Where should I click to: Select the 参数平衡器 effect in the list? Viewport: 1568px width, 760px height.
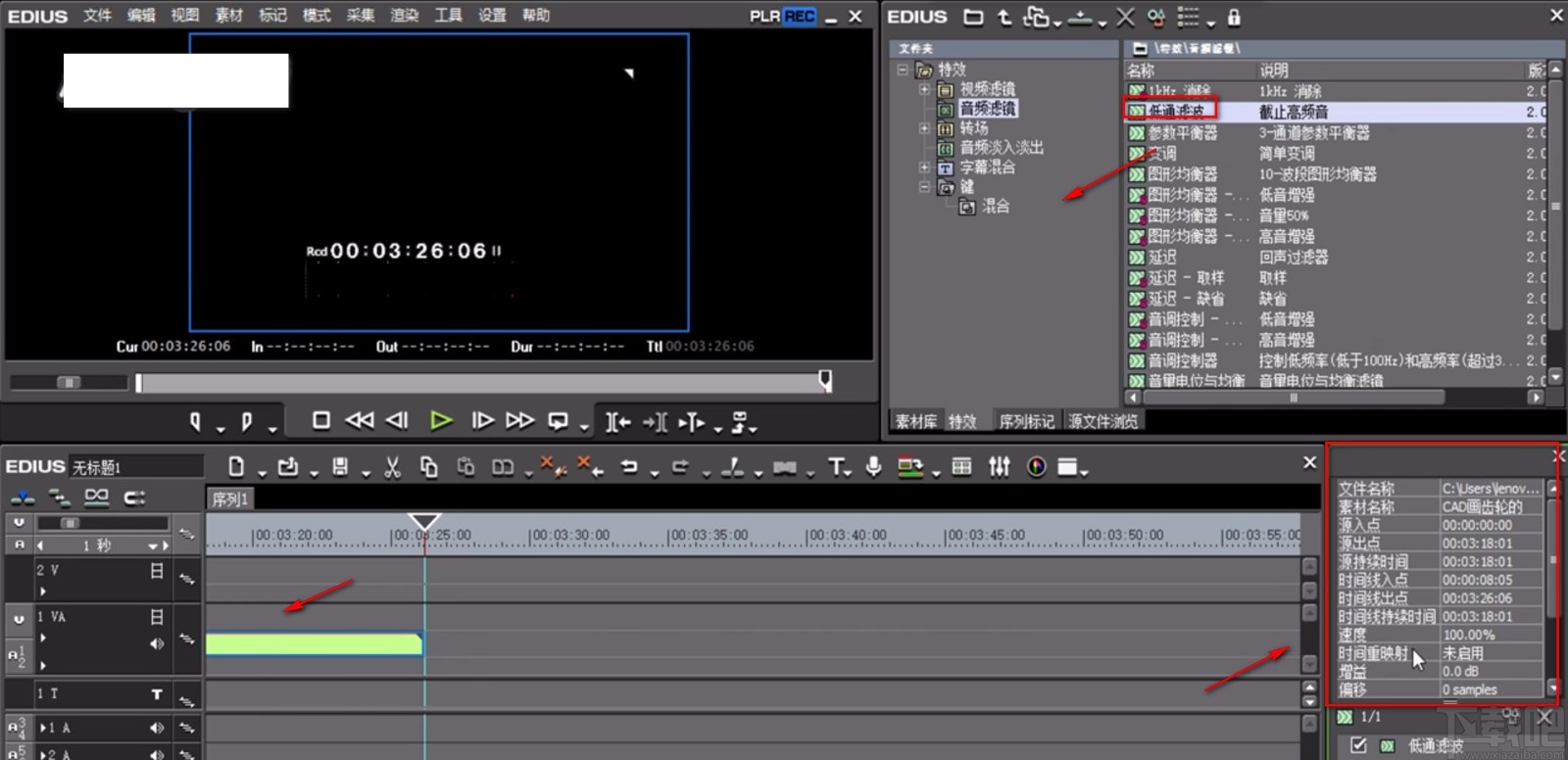pos(1183,133)
